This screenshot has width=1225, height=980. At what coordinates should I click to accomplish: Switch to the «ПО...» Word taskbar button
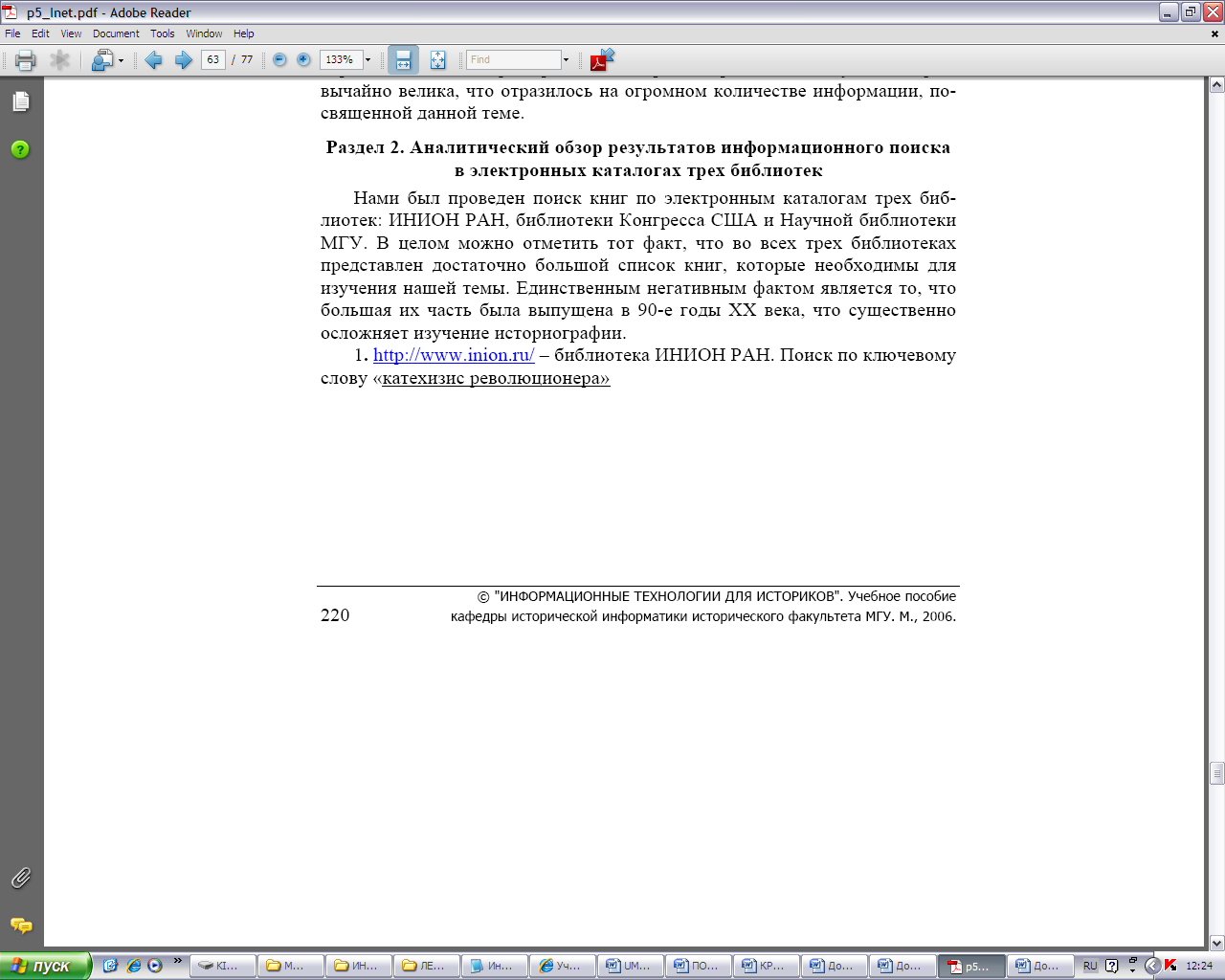699,966
